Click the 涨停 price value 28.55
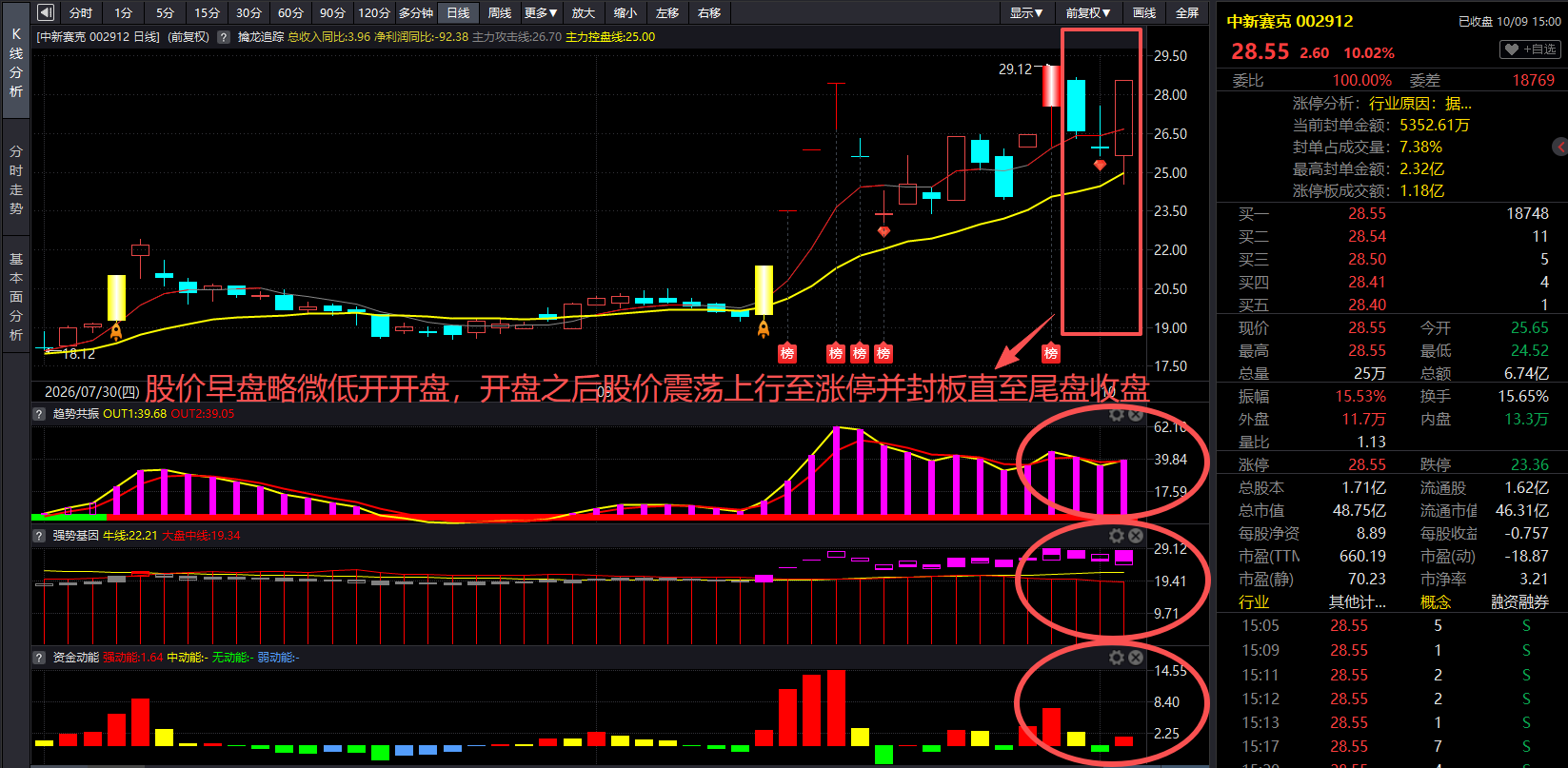Viewport: 1568px width, 768px height. tap(1367, 465)
